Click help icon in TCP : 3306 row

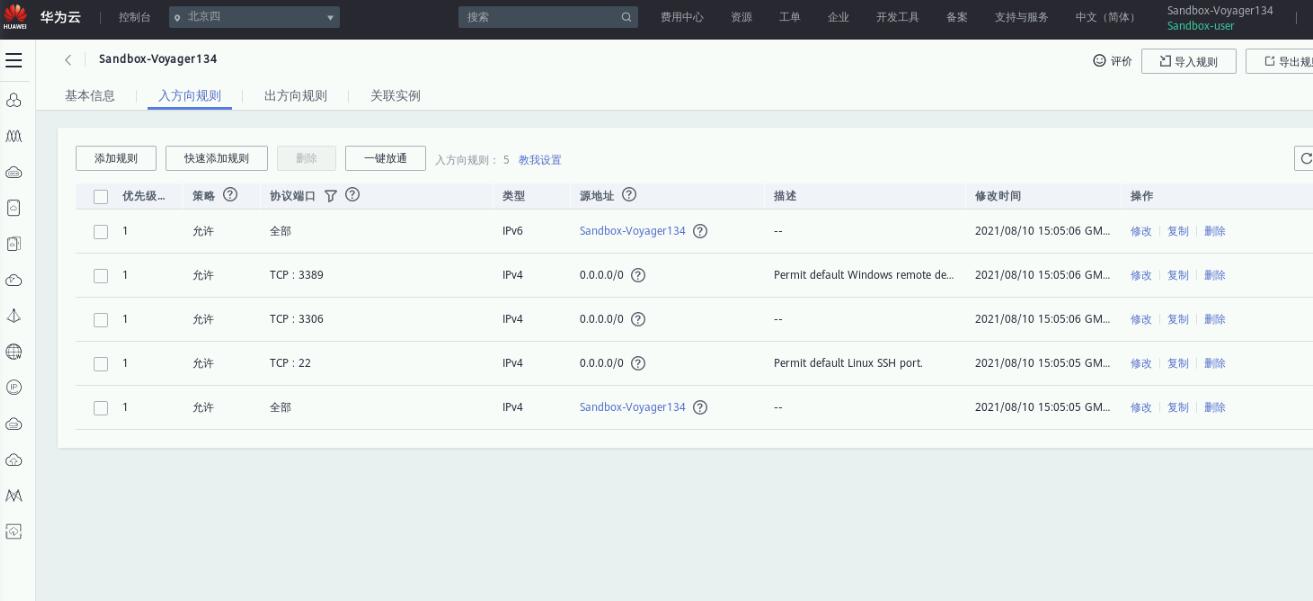coord(637,320)
